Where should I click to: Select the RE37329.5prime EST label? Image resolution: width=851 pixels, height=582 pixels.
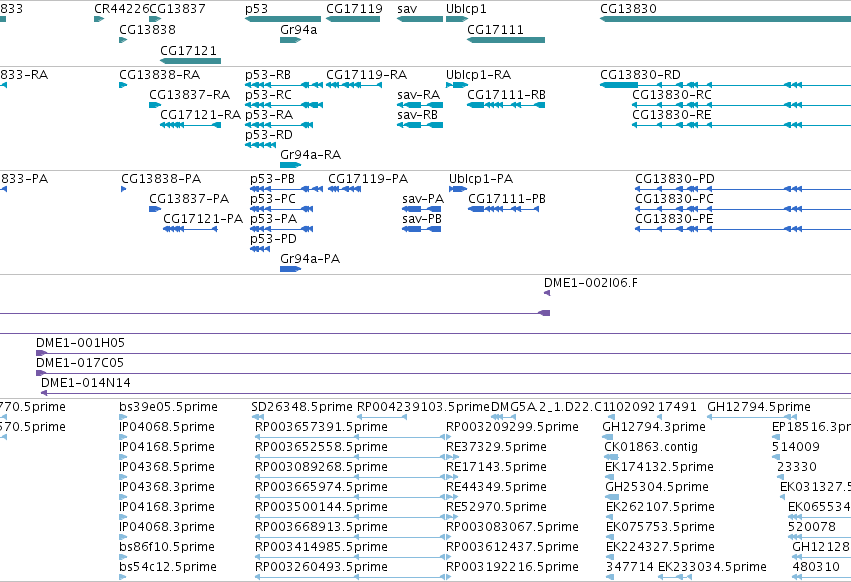496,447
